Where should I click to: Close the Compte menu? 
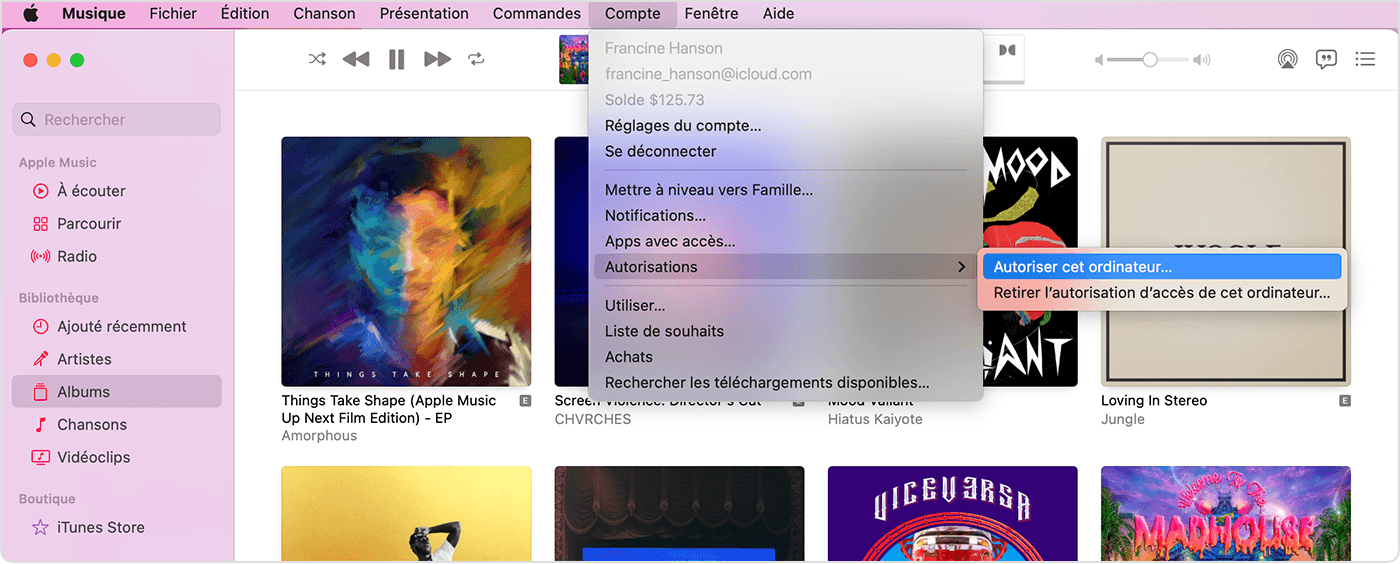click(633, 13)
